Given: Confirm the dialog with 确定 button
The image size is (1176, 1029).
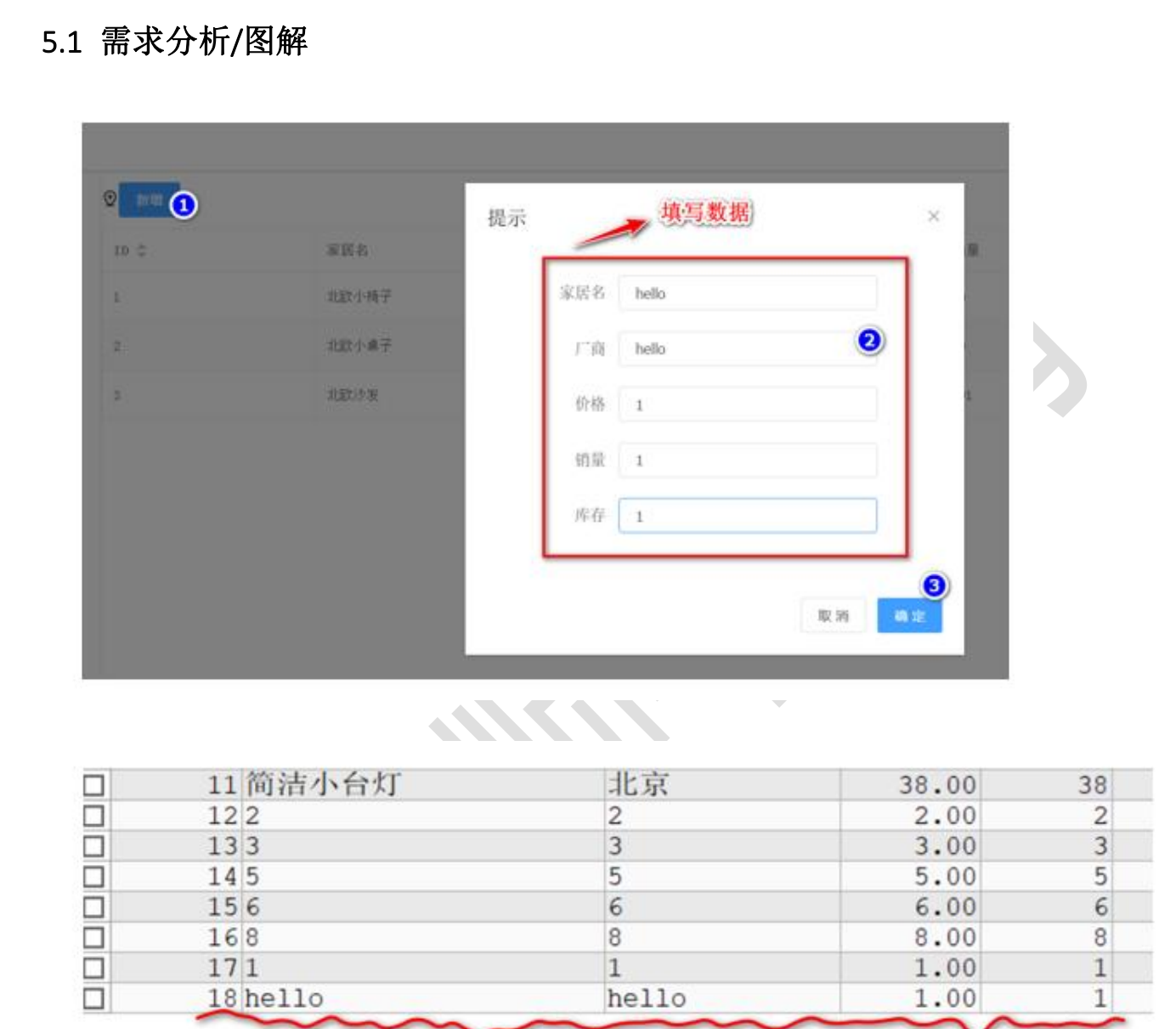Looking at the screenshot, I should (x=909, y=616).
